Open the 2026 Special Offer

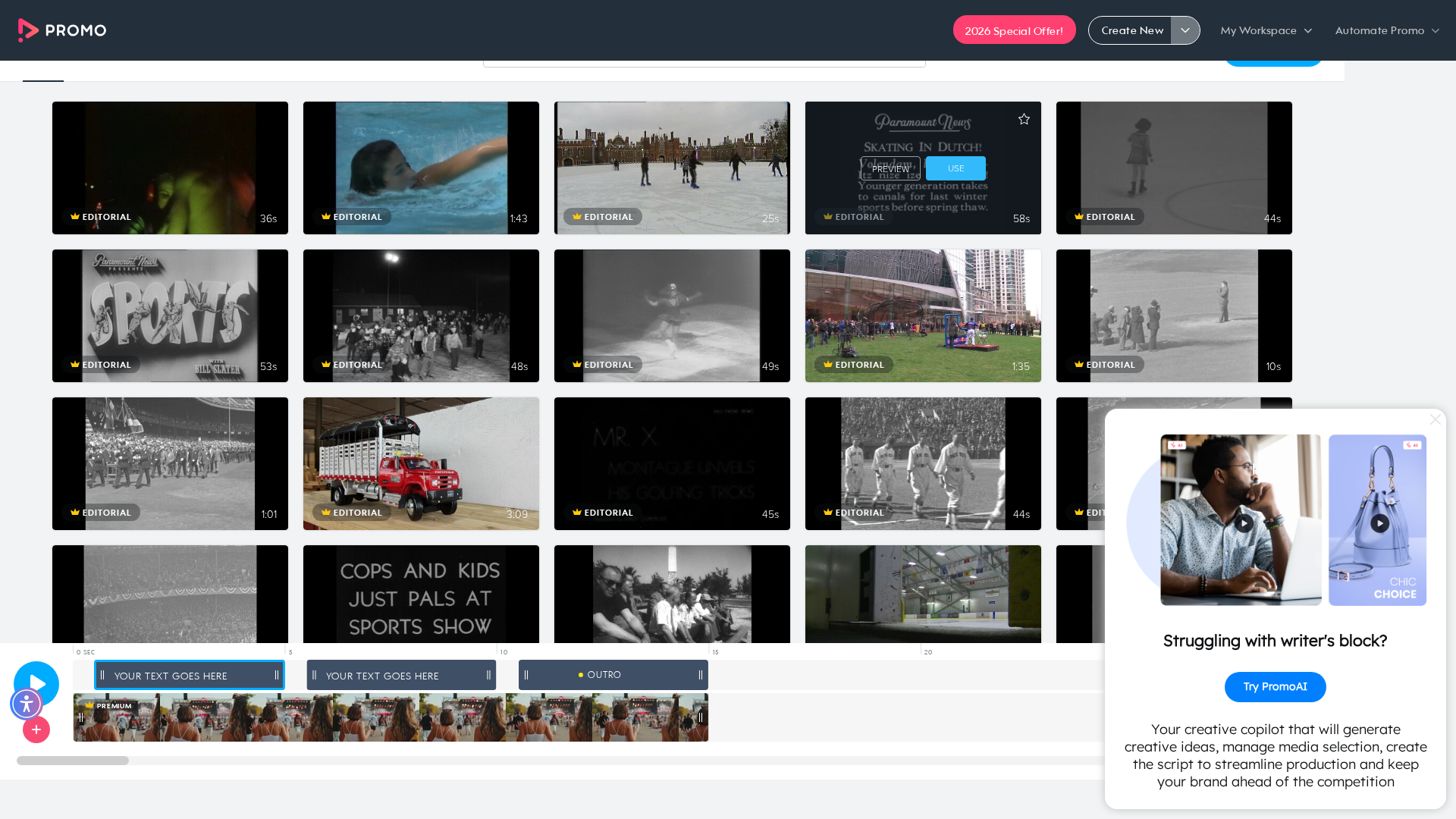coord(1014,30)
